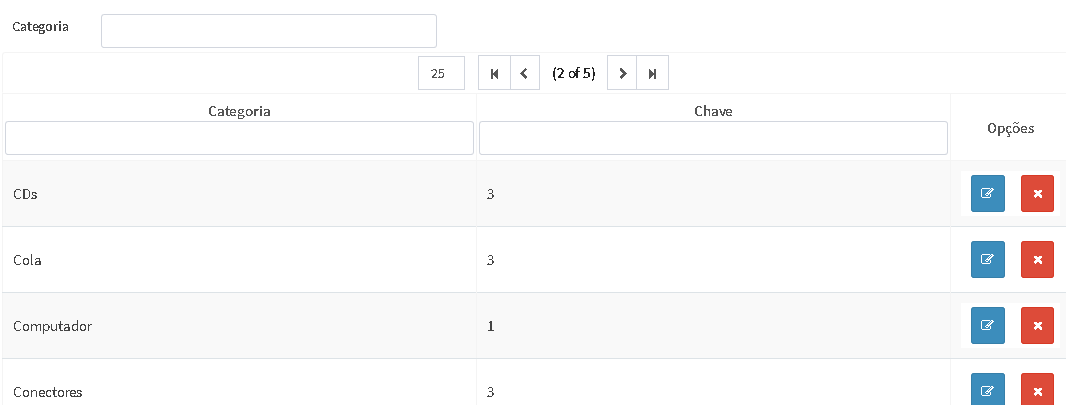This screenshot has width=1066, height=405.
Task: Edit the Computador category row
Action: (987, 326)
